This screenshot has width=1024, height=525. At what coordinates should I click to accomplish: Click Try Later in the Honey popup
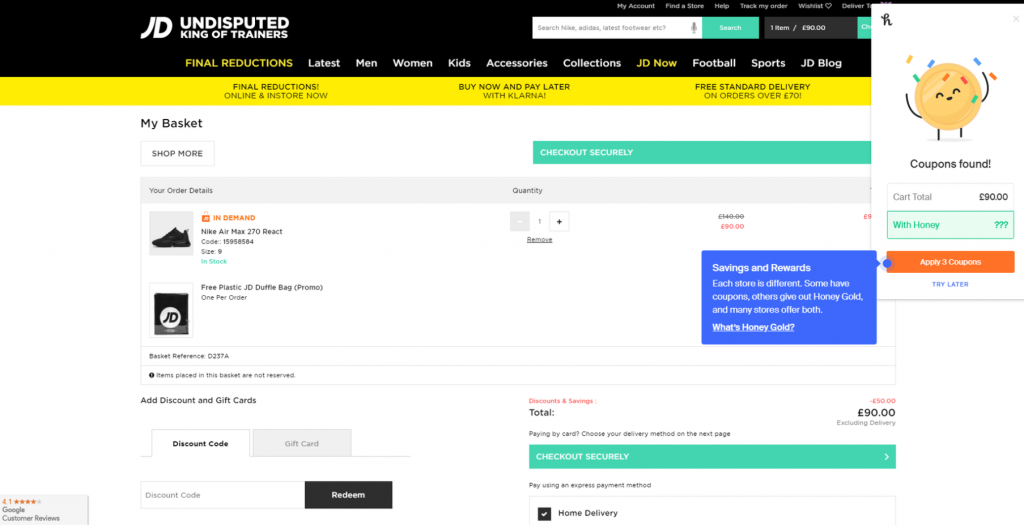tap(950, 284)
